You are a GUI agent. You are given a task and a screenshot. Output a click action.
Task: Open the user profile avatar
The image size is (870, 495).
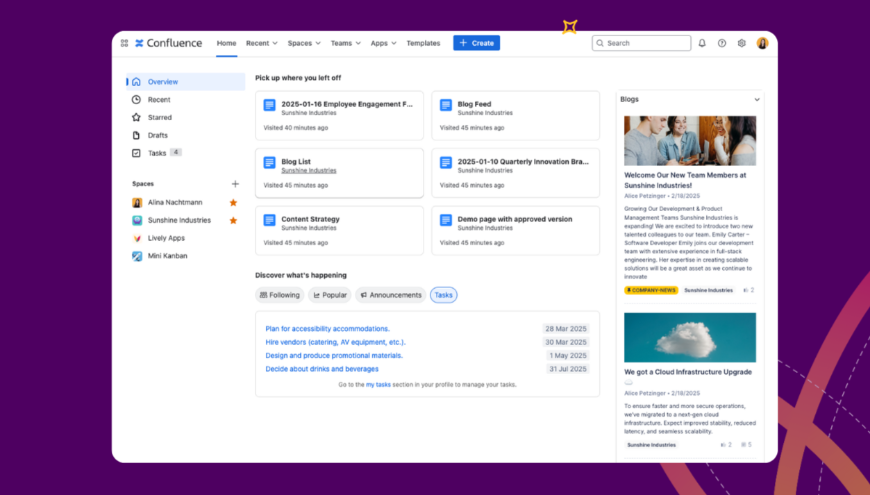pos(762,43)
